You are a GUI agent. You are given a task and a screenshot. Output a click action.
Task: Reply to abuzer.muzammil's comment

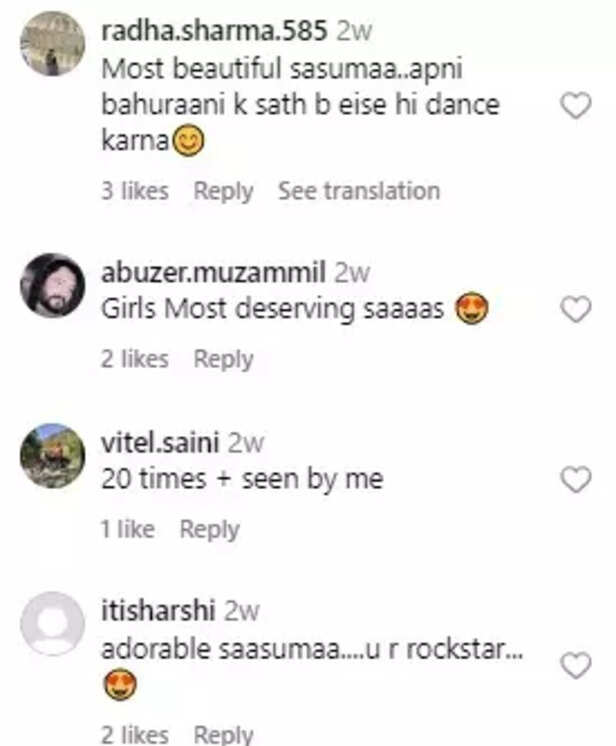click(x=223, y=359)
